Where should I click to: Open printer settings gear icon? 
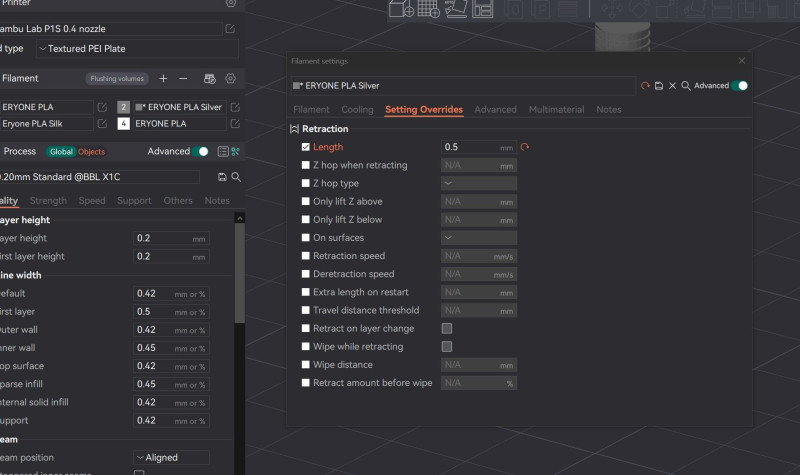coord(231,3)
